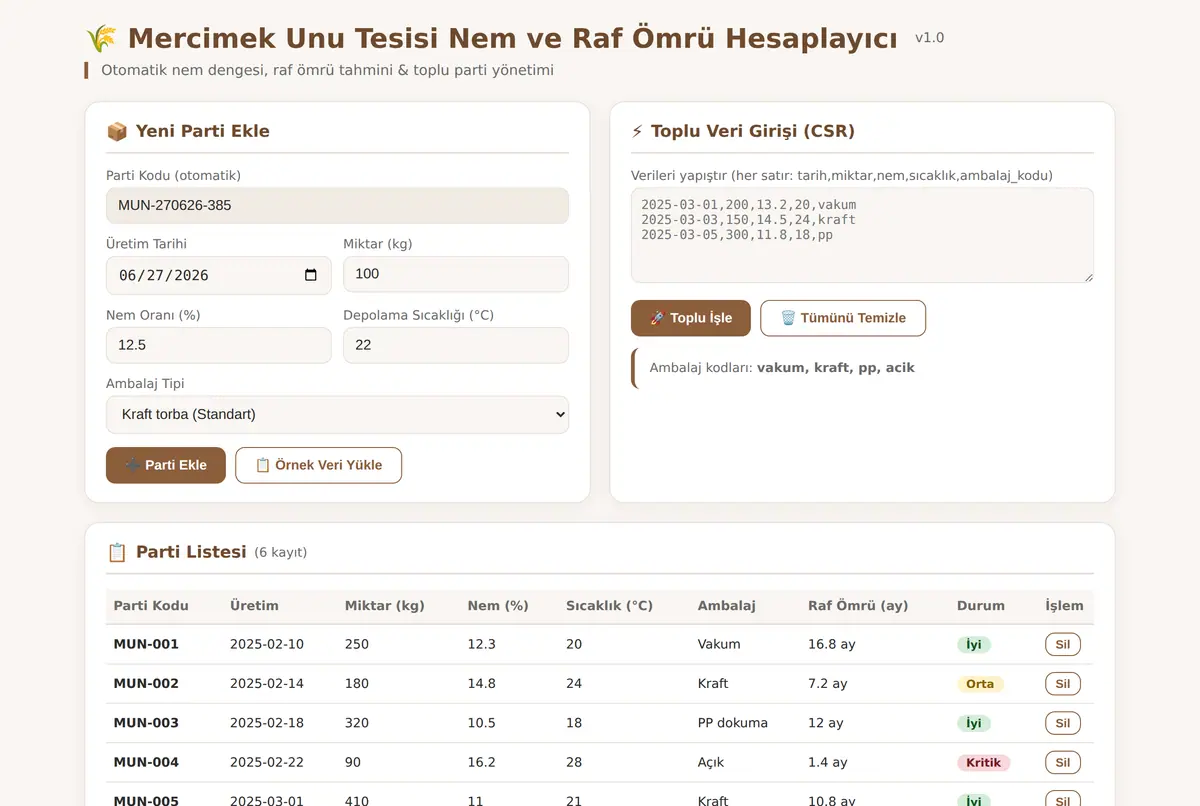Delete batch MUN-002 with Sil
Viewport: 1200px width, 806px height.
tap(1063, 684)
